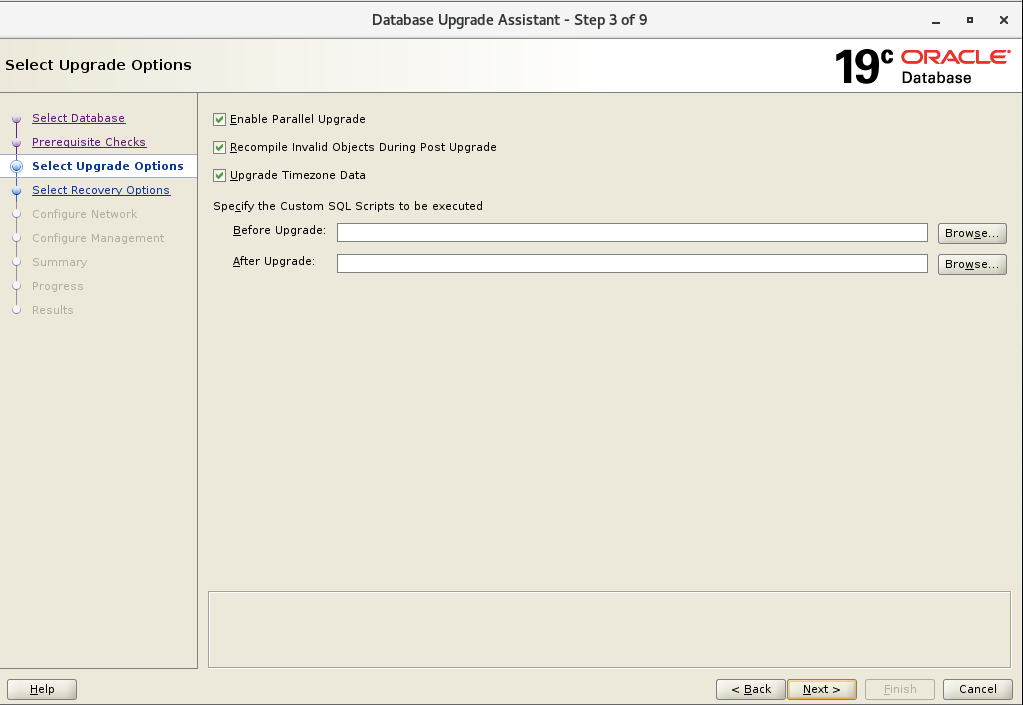Return to the Prerequisite Checks step
The width and height of the screenshot is (1023, 705).
pos(89,142)
